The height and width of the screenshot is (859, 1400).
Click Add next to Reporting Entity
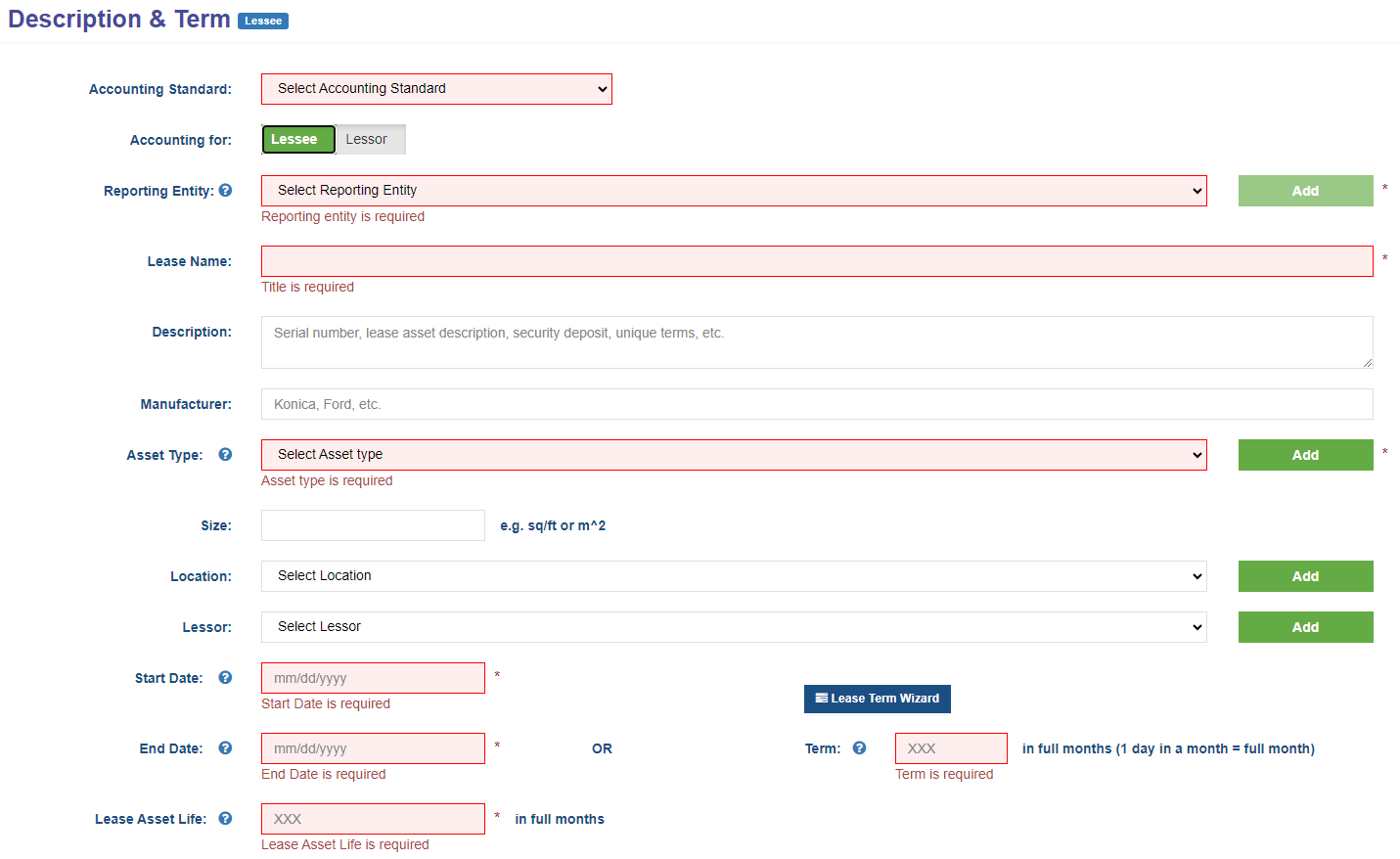(1306, 191)
